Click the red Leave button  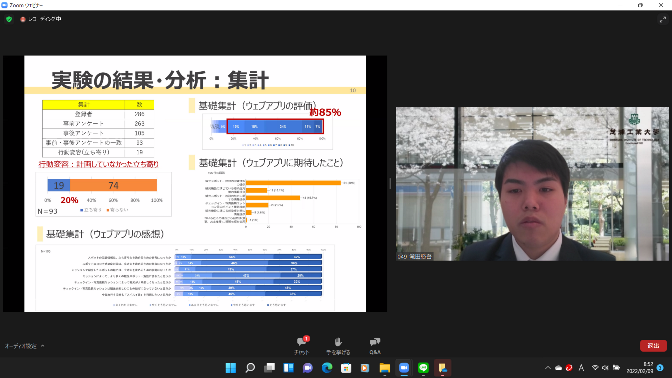click(653, 345)
